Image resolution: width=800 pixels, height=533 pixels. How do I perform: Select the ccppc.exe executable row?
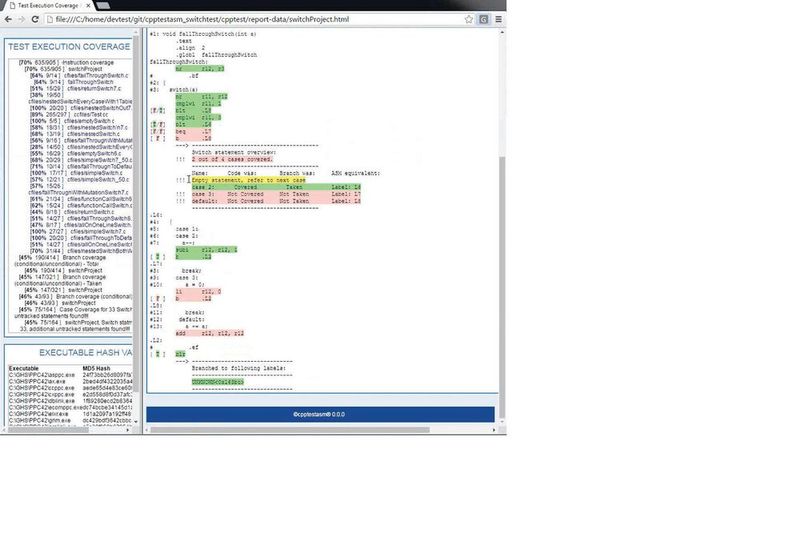click(70, 388)
